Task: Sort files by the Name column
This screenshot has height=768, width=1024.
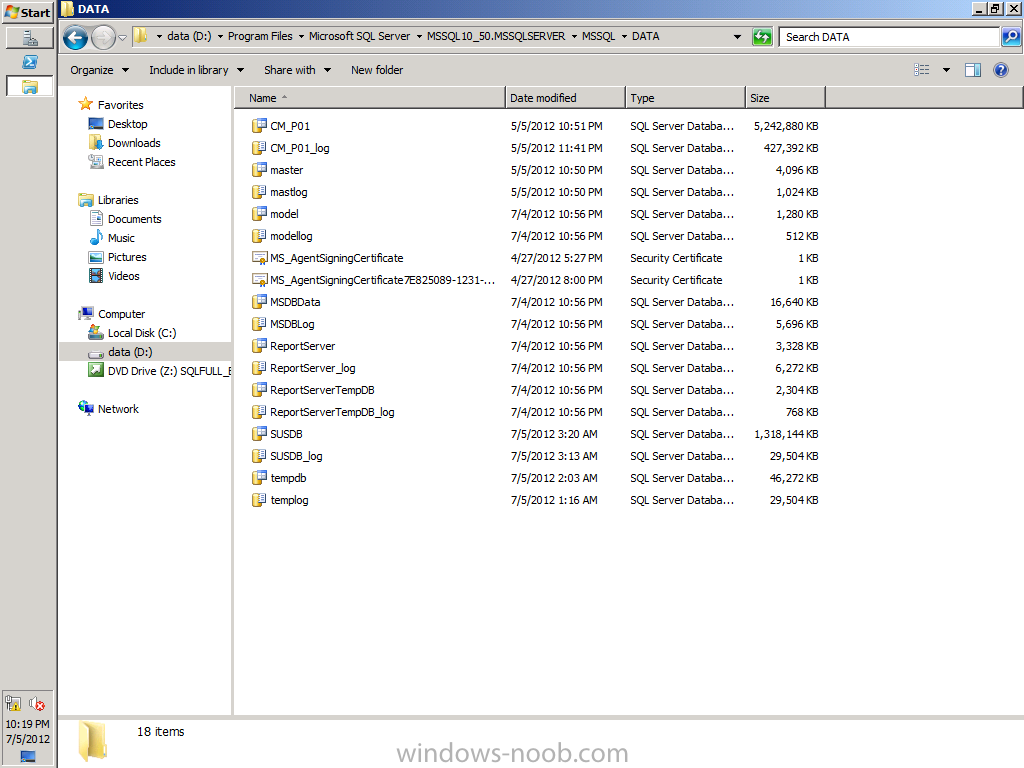Action: click(x=370, y=98)
